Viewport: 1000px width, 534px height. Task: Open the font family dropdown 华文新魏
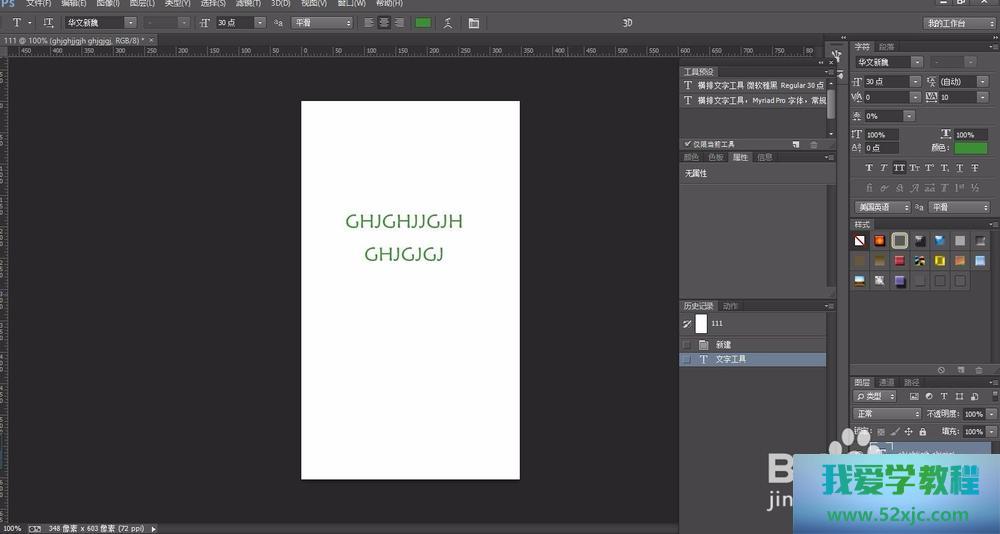[102, 22]
